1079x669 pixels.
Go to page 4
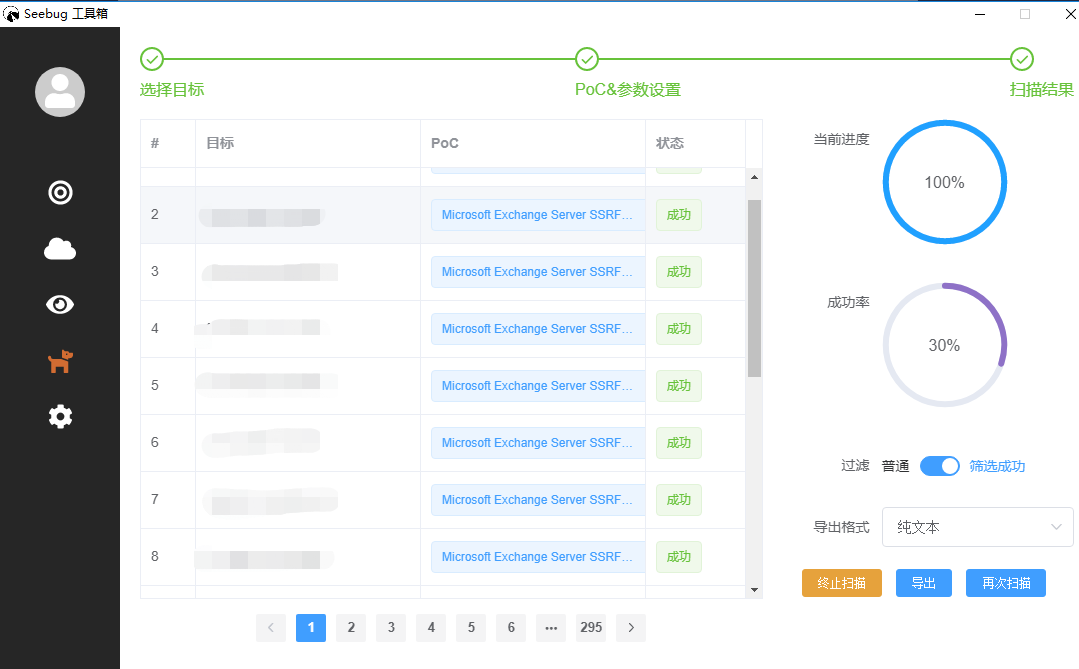(x=431, y=628)
